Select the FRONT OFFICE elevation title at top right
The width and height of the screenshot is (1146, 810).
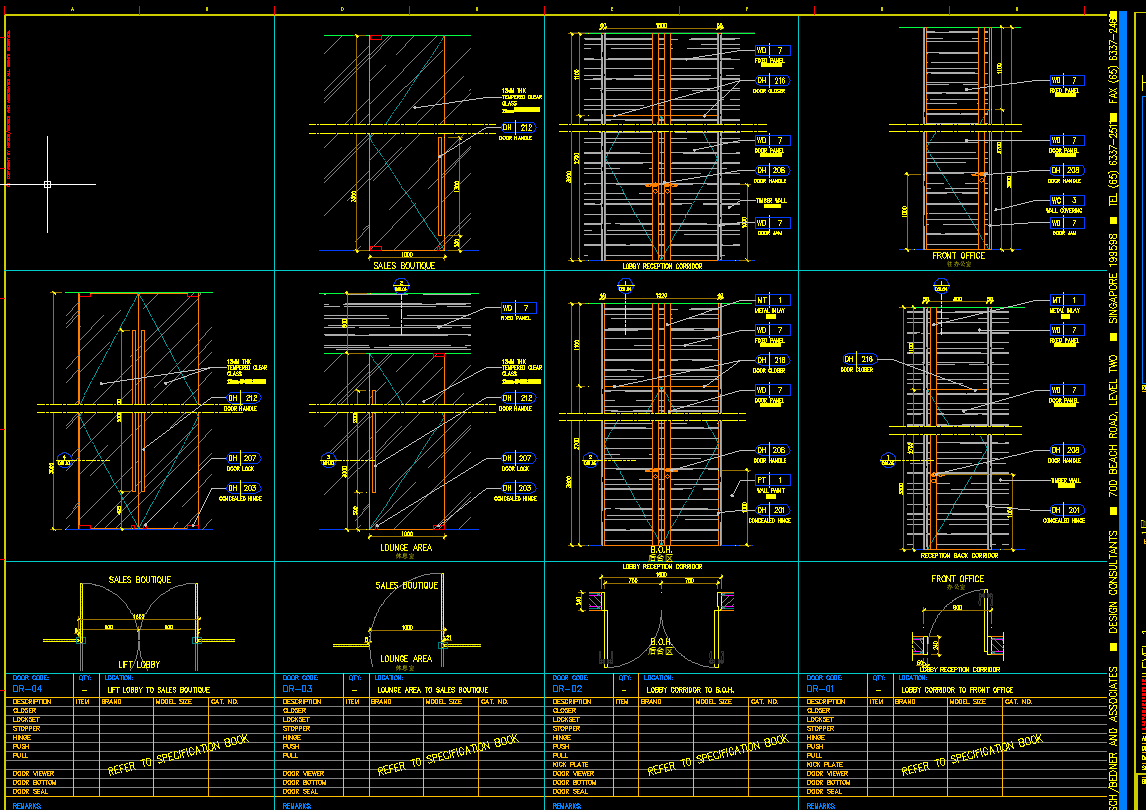click(x=958, y=256)
